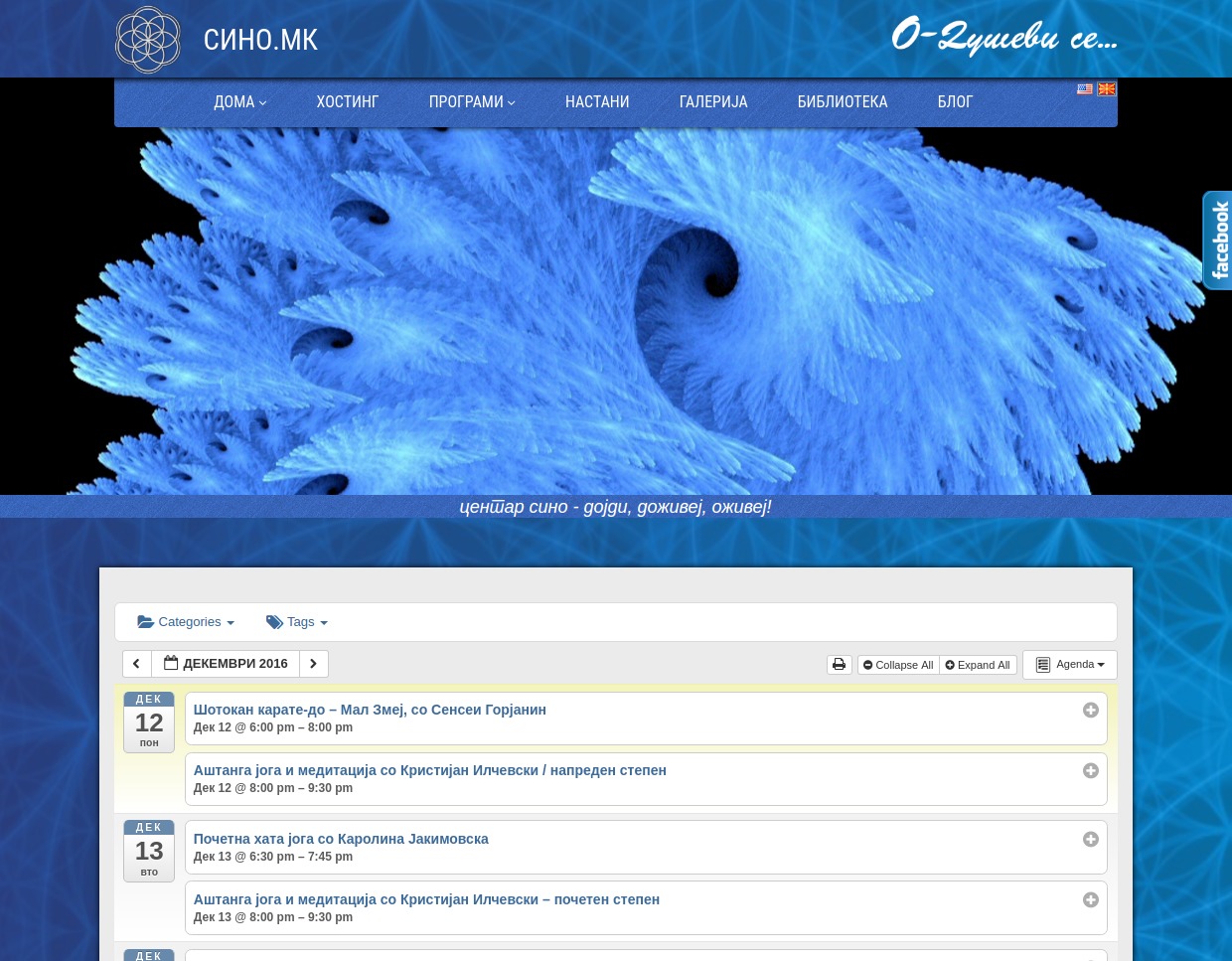1232x961 pixels.
Task: Go to the ГАЛЕРИЈА page
Action: [712, 102]
